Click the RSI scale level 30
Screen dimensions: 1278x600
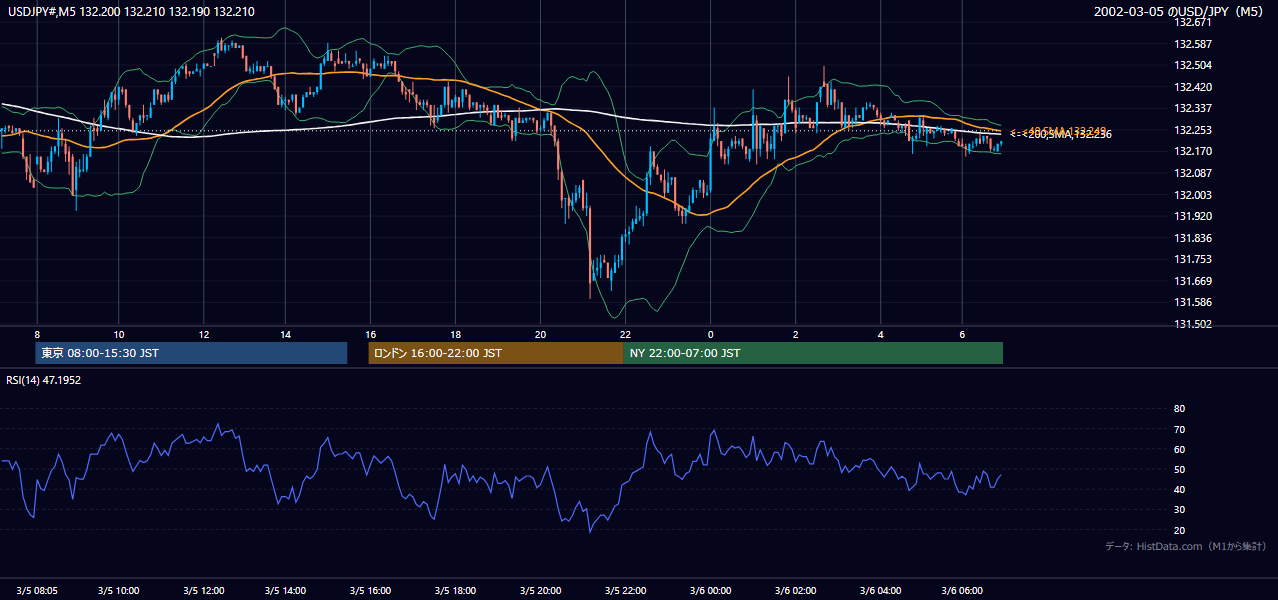pos(1179,510)
